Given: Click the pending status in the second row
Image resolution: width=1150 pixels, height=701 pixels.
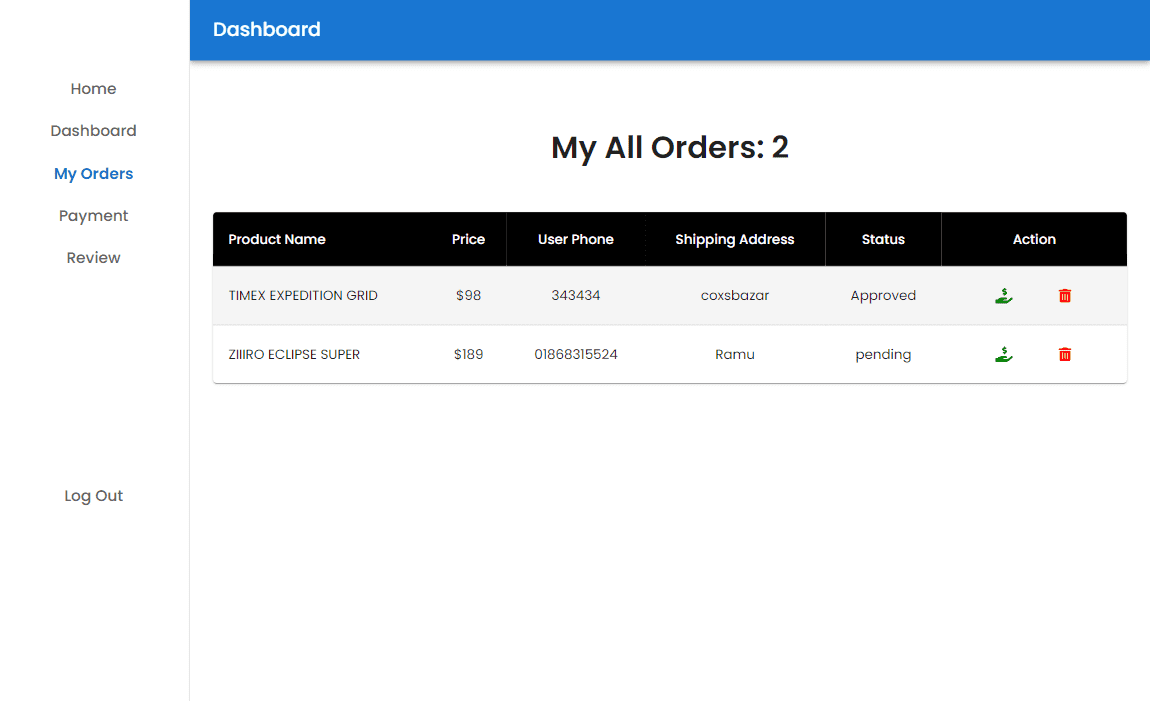Looking at the screenshot, I should coord(883,354).
